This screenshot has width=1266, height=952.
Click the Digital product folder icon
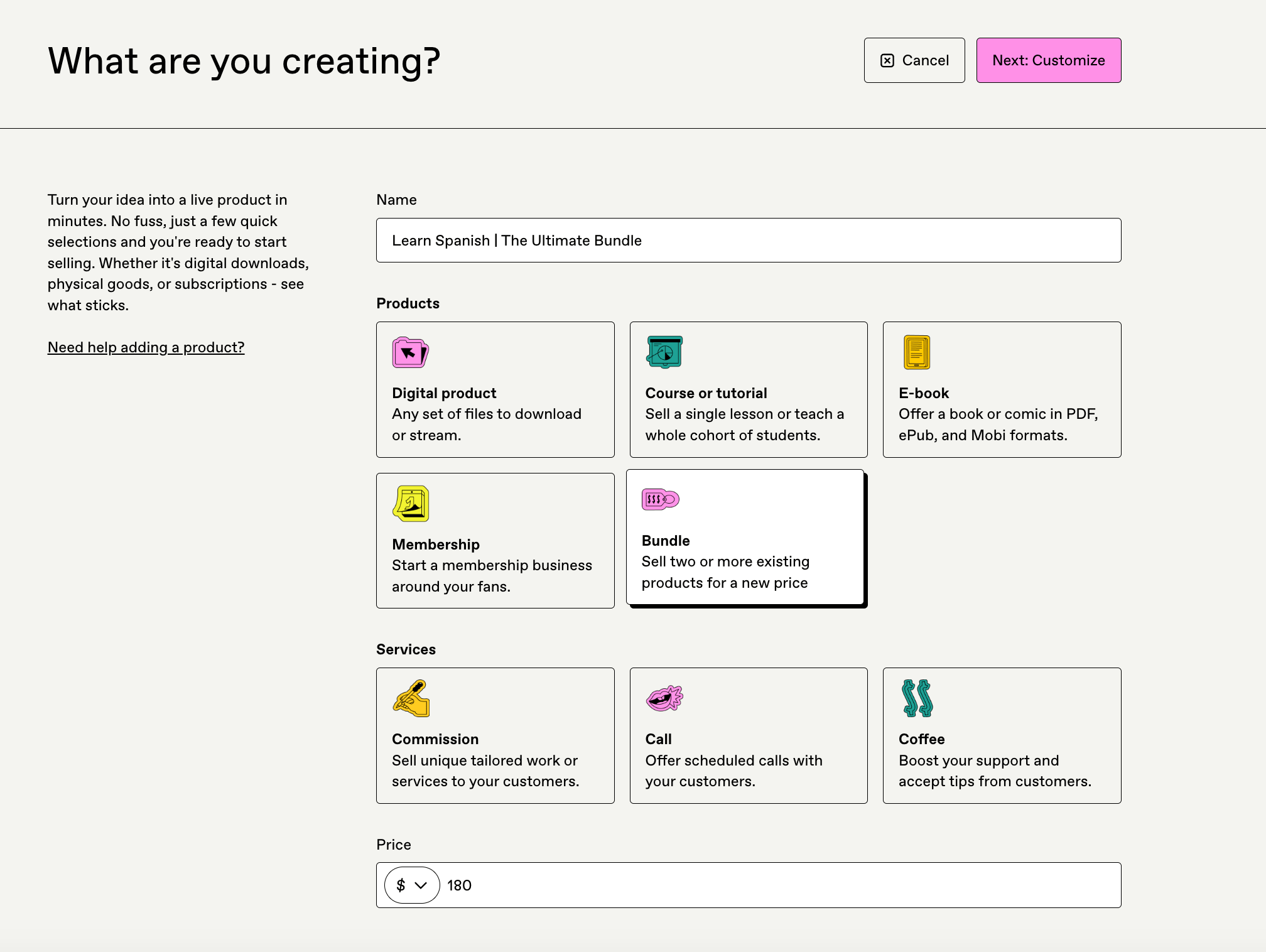point(410,352)
